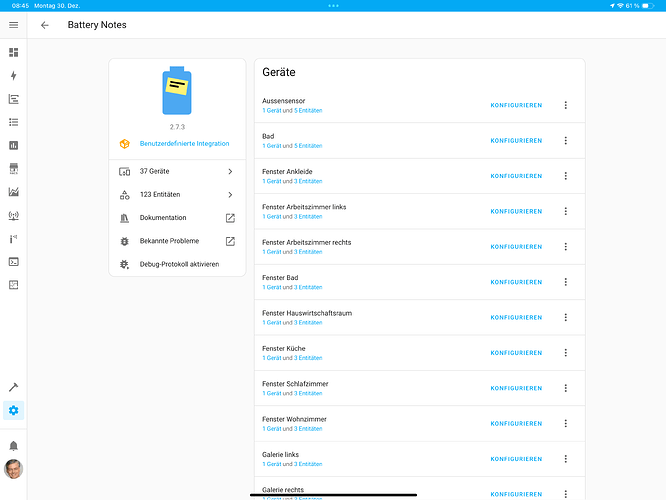Viewport: 666px width, 500px height.
Task: Open Benutzerdefinierte Integration link
Action: (x=184, y=144)
